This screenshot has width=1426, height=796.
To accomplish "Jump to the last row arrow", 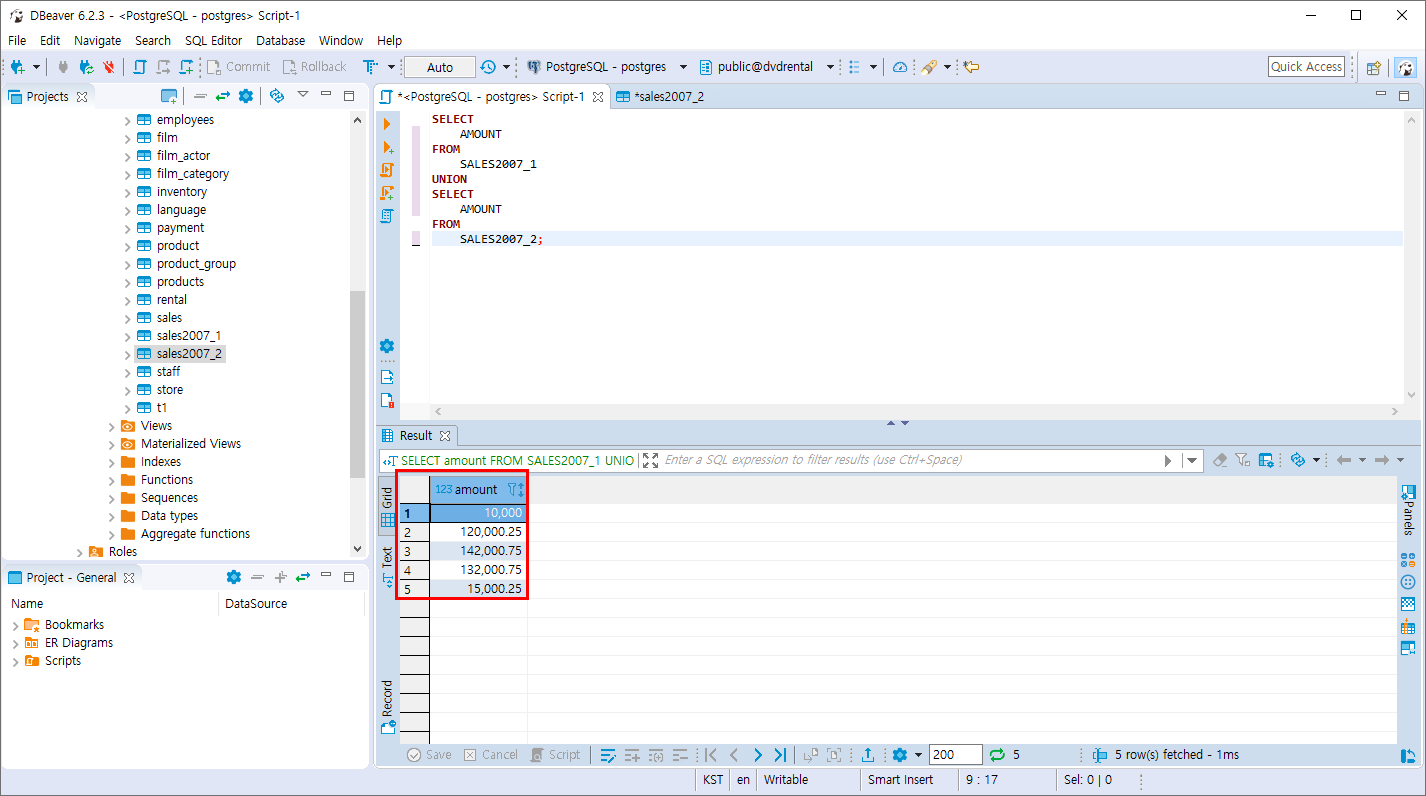I will tap(780, 755).
